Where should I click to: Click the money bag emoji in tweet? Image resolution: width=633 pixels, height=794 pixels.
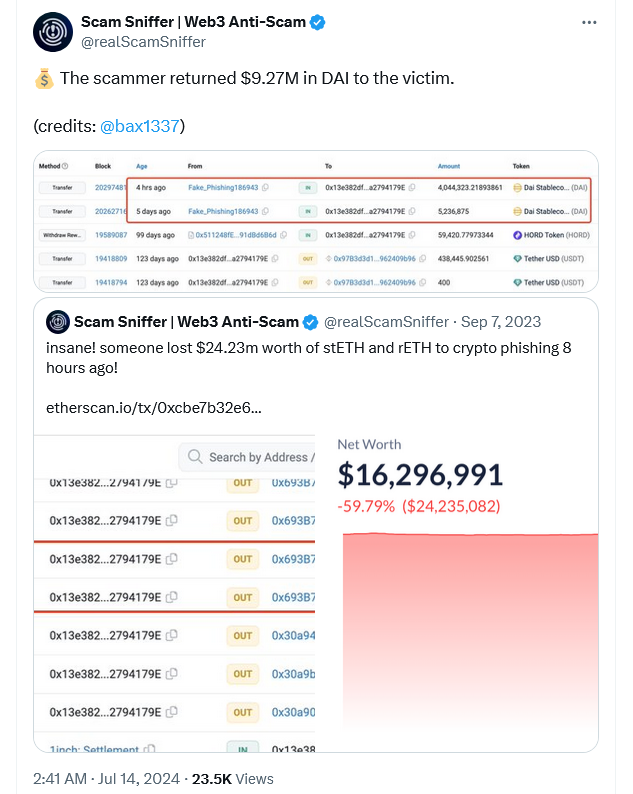(x=44, y=78)
